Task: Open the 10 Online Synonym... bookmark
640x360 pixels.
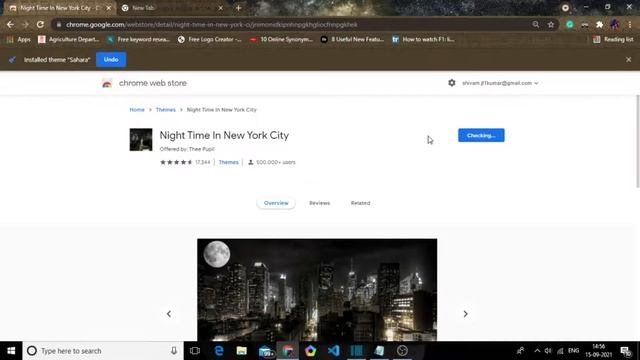Action: [x=281, y=40]
